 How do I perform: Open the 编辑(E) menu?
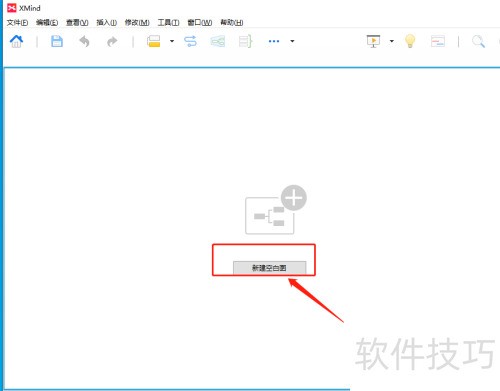(47, 23)
